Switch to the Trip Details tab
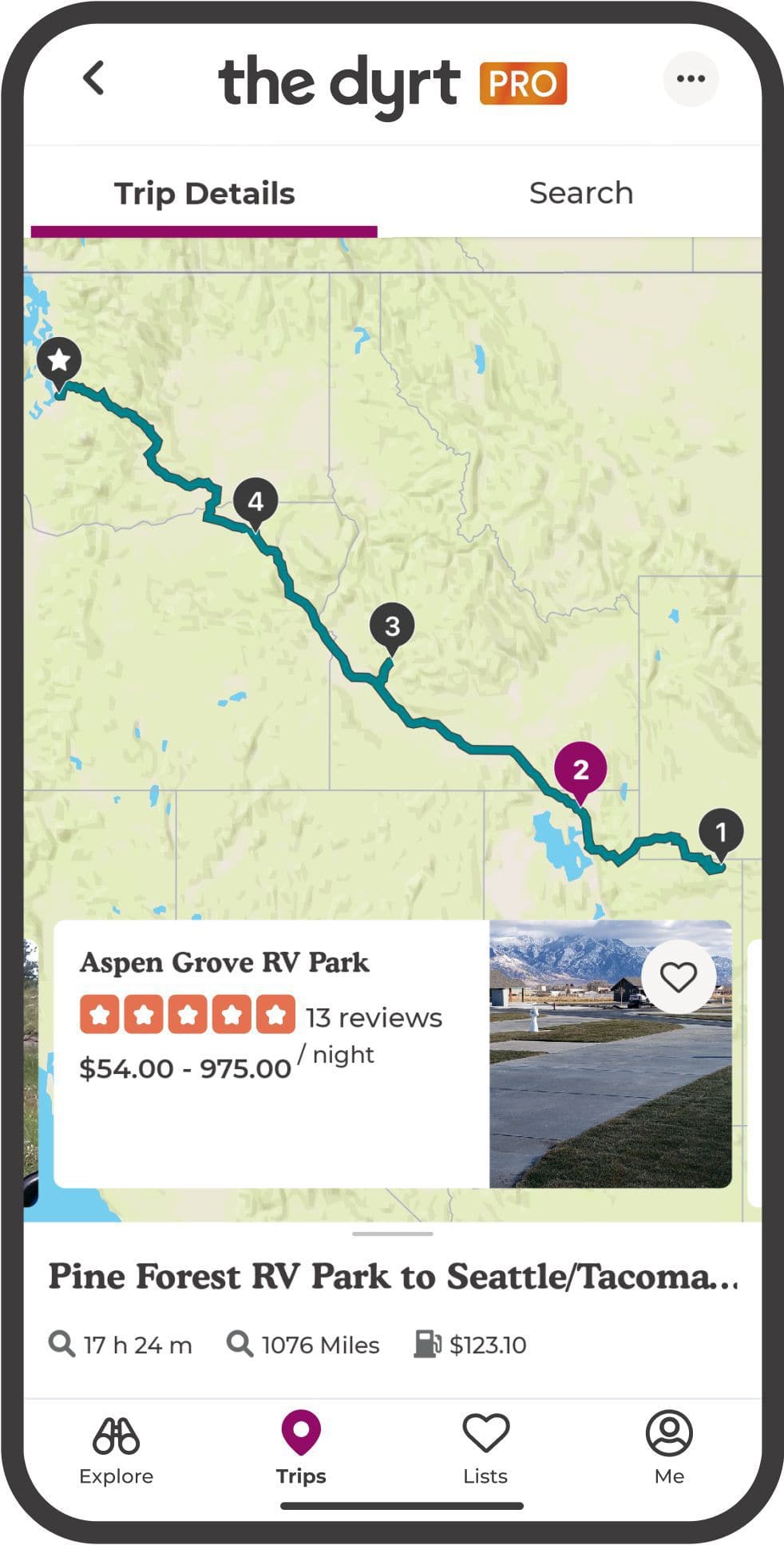This screenshot has height=1545, width=784. tap(204, 194)
